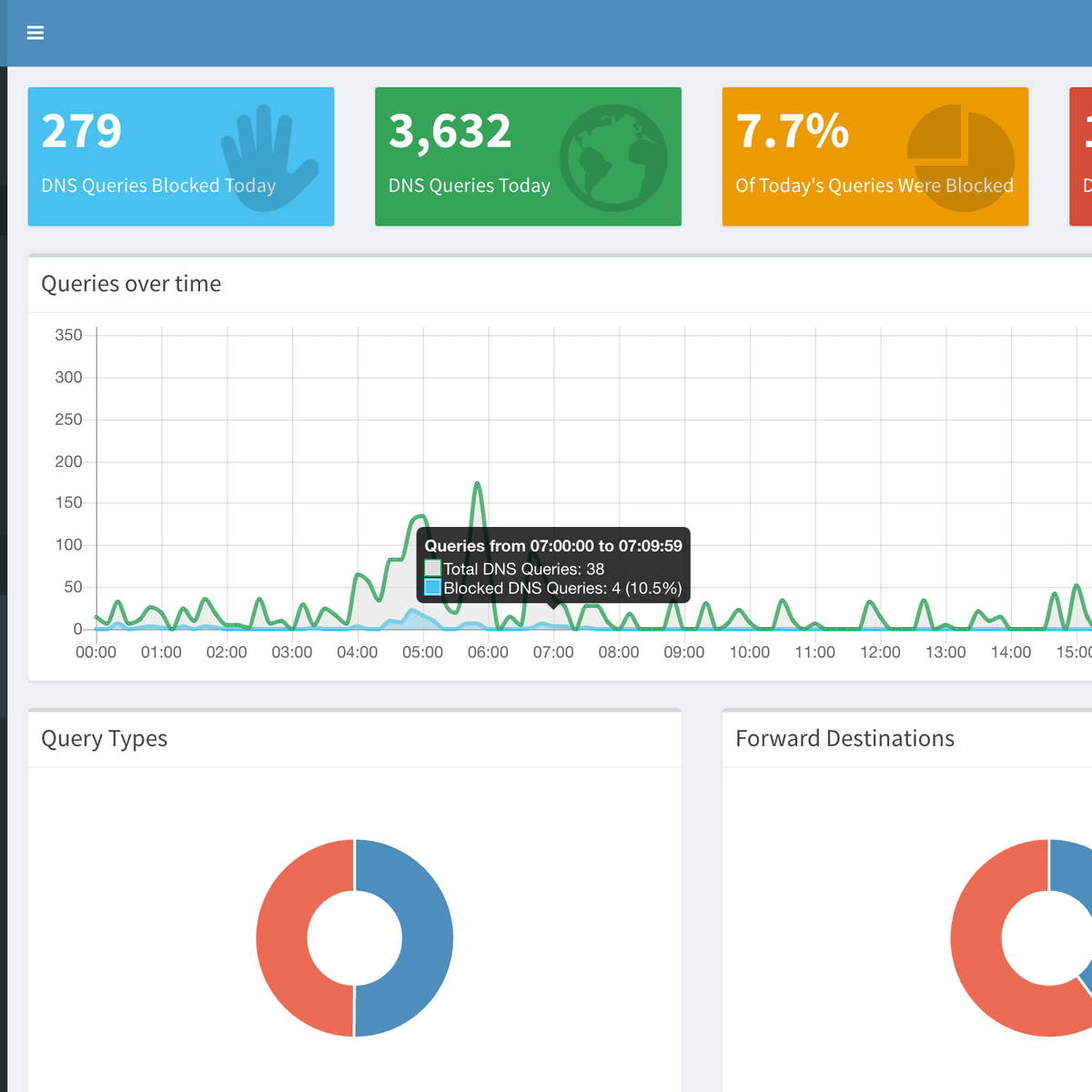Click the 07:00 label on the time axis
Image resolution: width=1092 pixels, height=1092 pixels.
(x=553, y=652)
